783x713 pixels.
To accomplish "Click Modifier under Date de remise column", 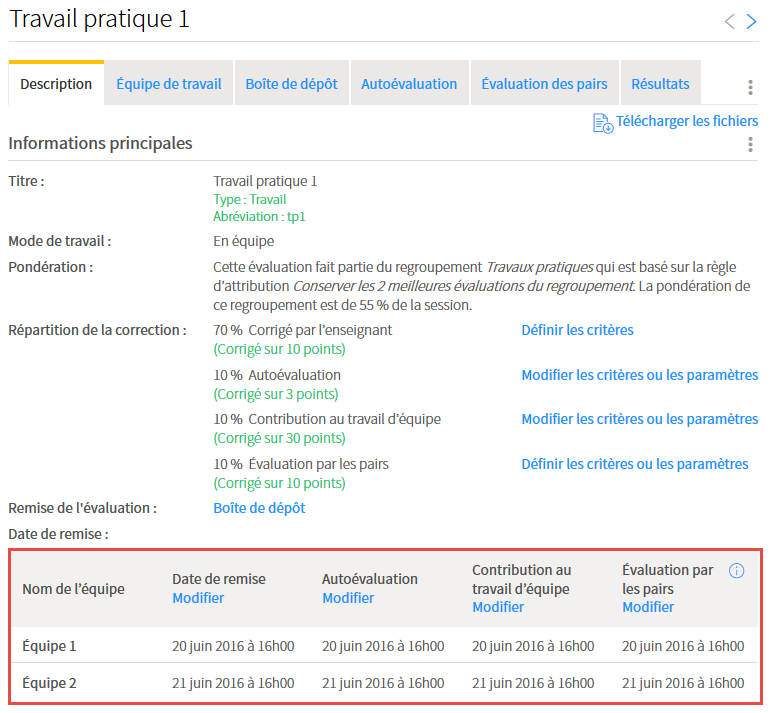I will pos(198,598).
